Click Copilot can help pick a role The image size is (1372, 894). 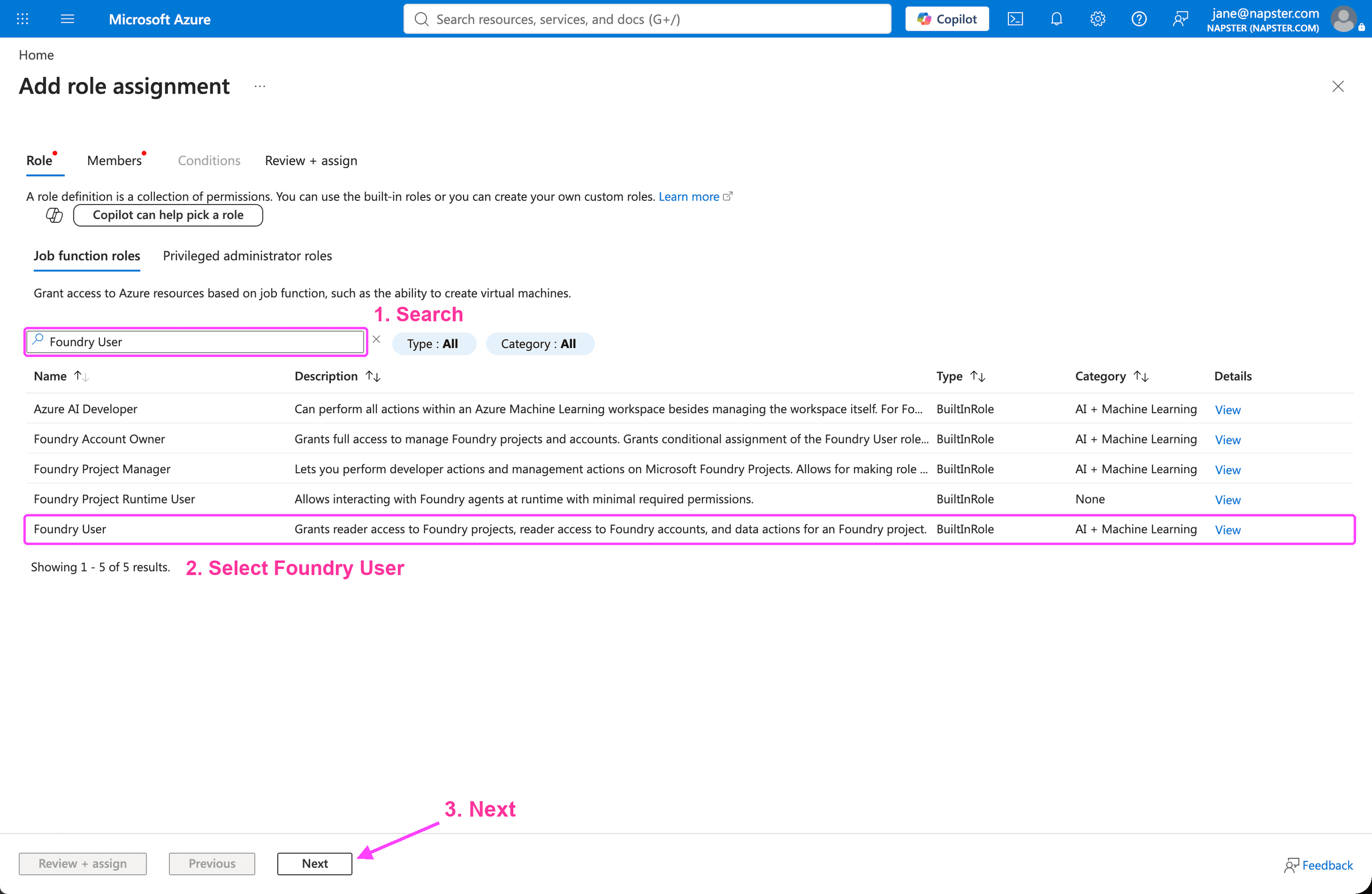[168, 215]
